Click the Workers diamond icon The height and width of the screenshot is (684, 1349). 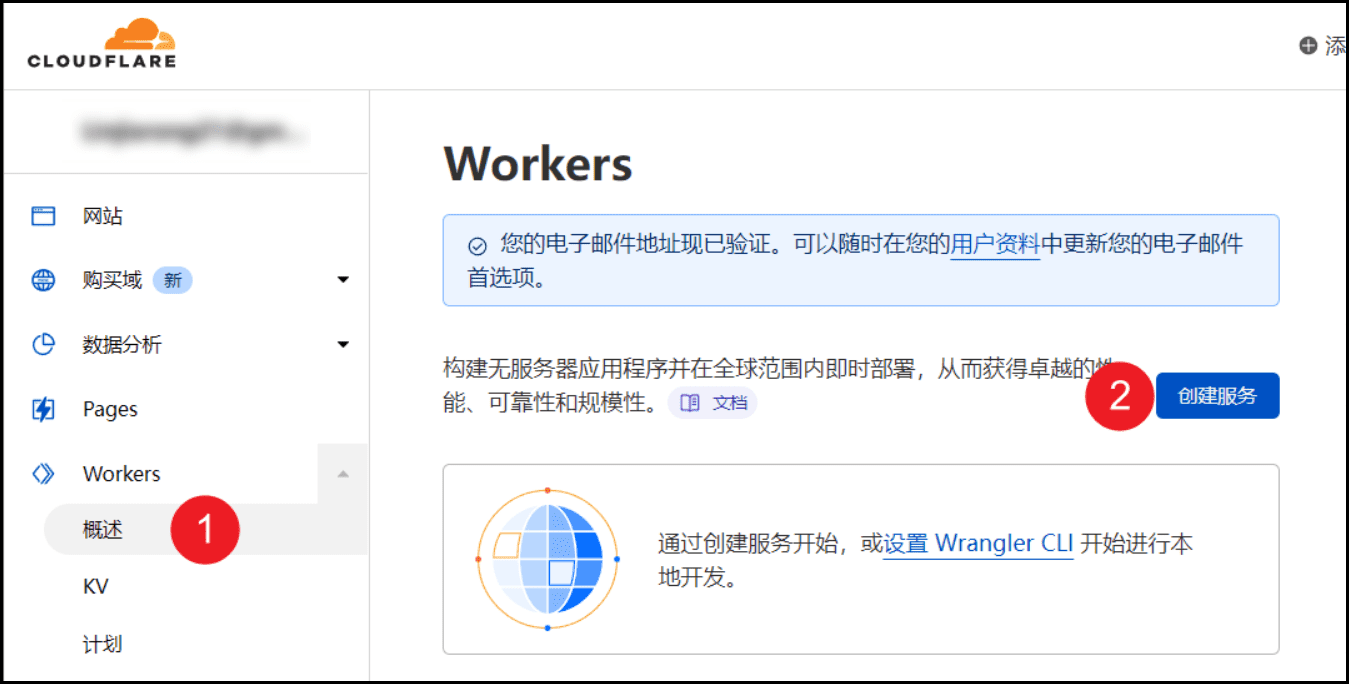tap(43, 474)
